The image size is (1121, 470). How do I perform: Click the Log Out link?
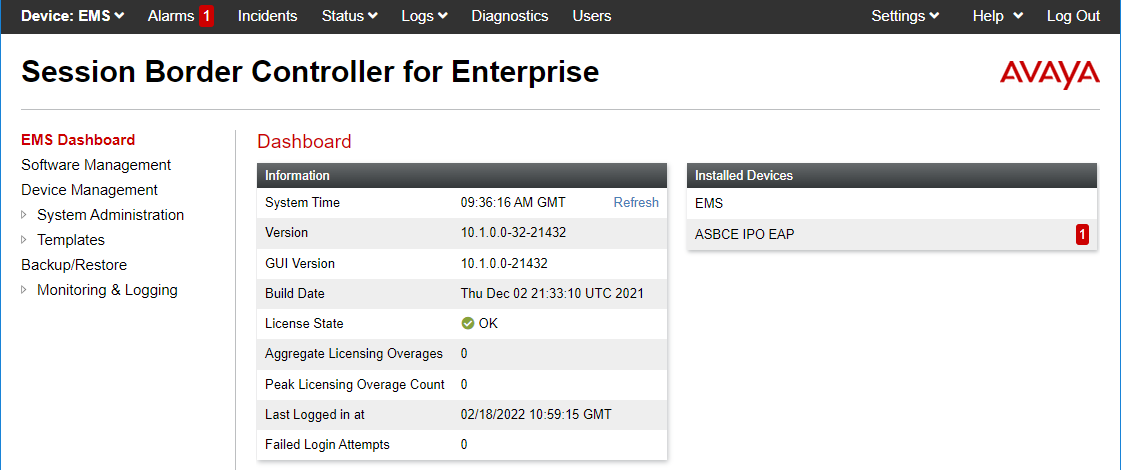[x=1073, y=16]
